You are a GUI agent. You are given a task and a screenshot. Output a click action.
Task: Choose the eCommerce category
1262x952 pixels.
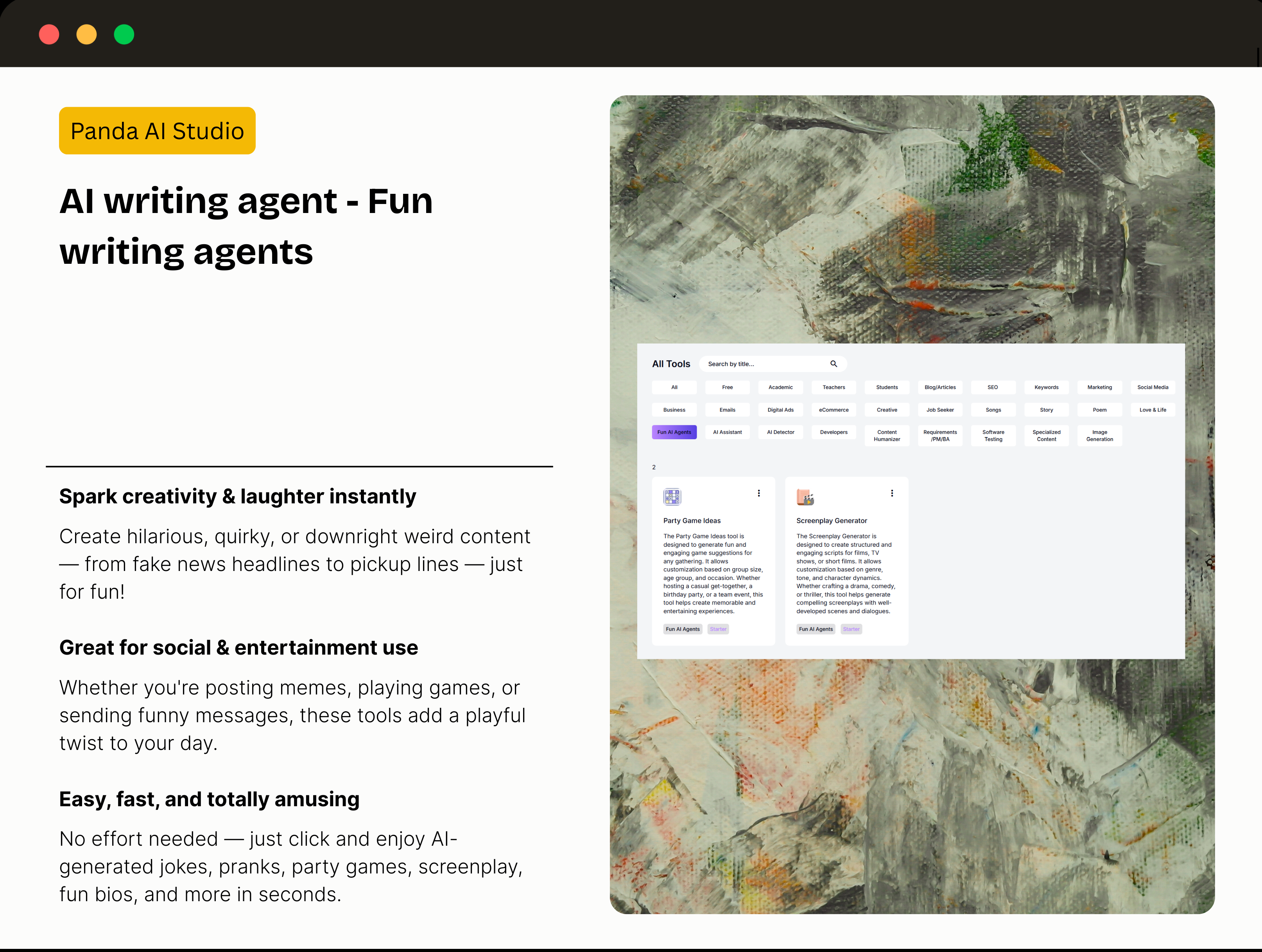click(x=834, y=410)
